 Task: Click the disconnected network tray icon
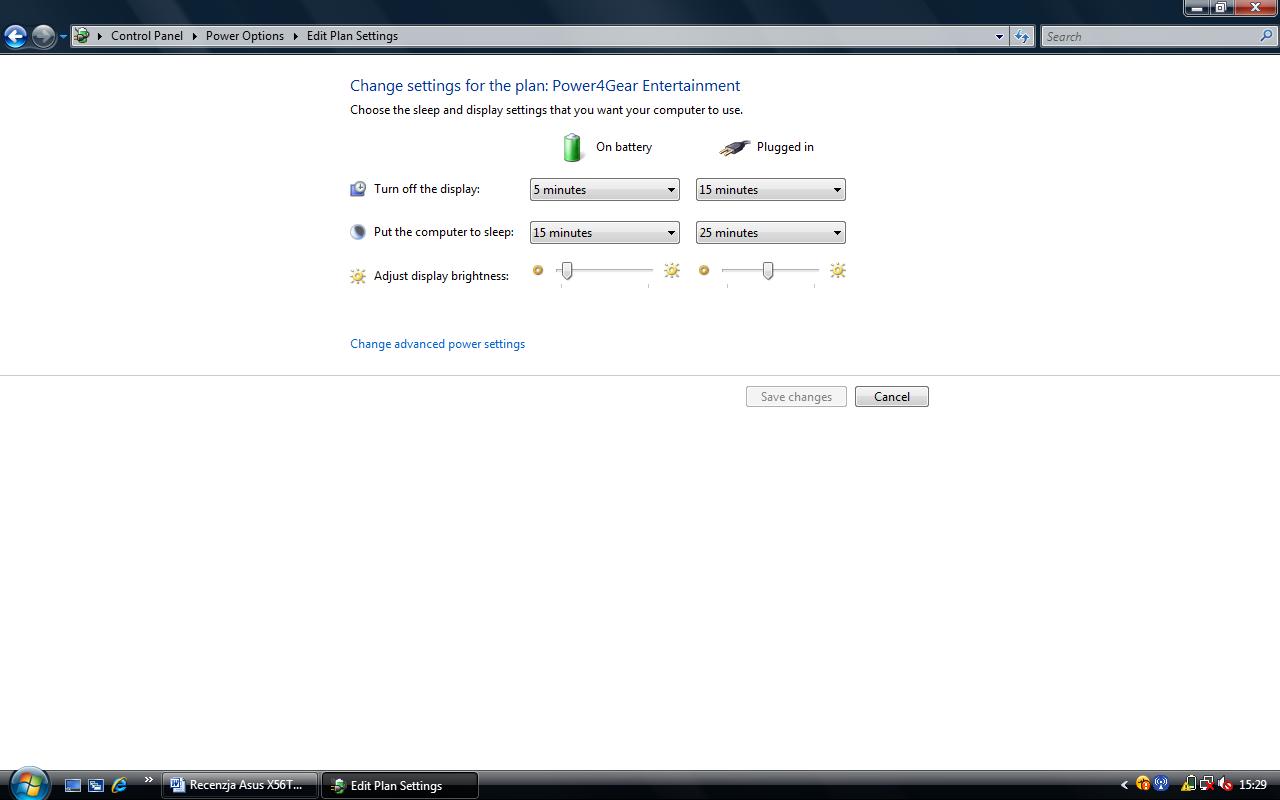(x=1207, y=785)
